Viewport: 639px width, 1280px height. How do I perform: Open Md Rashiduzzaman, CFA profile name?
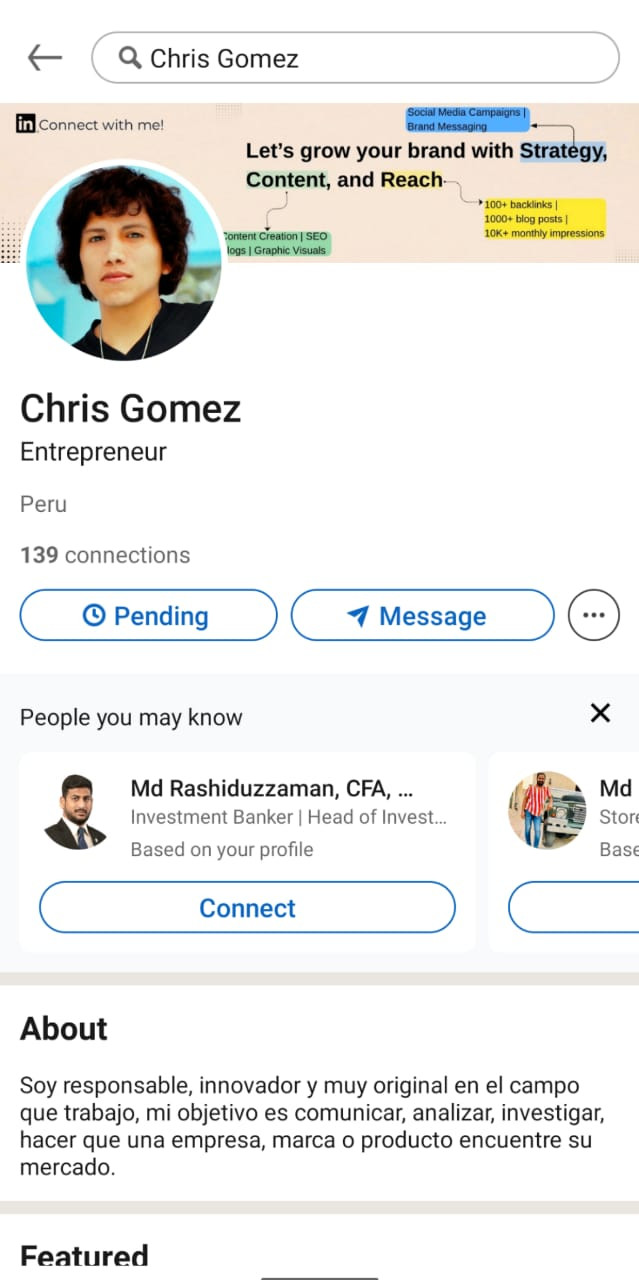(x=272, y=788)
